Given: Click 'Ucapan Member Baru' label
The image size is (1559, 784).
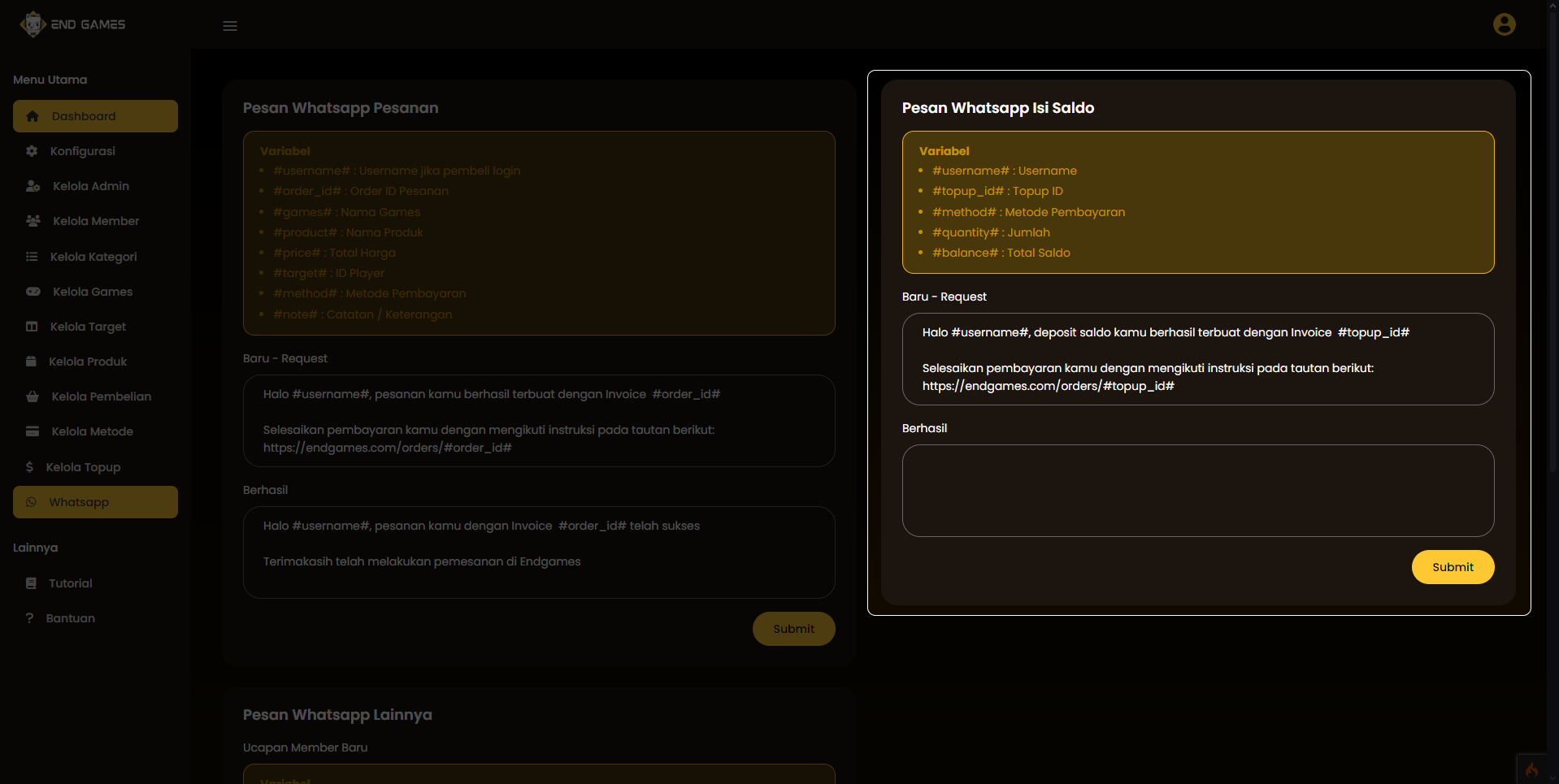Looking at the screenshot, I should 305,747.
